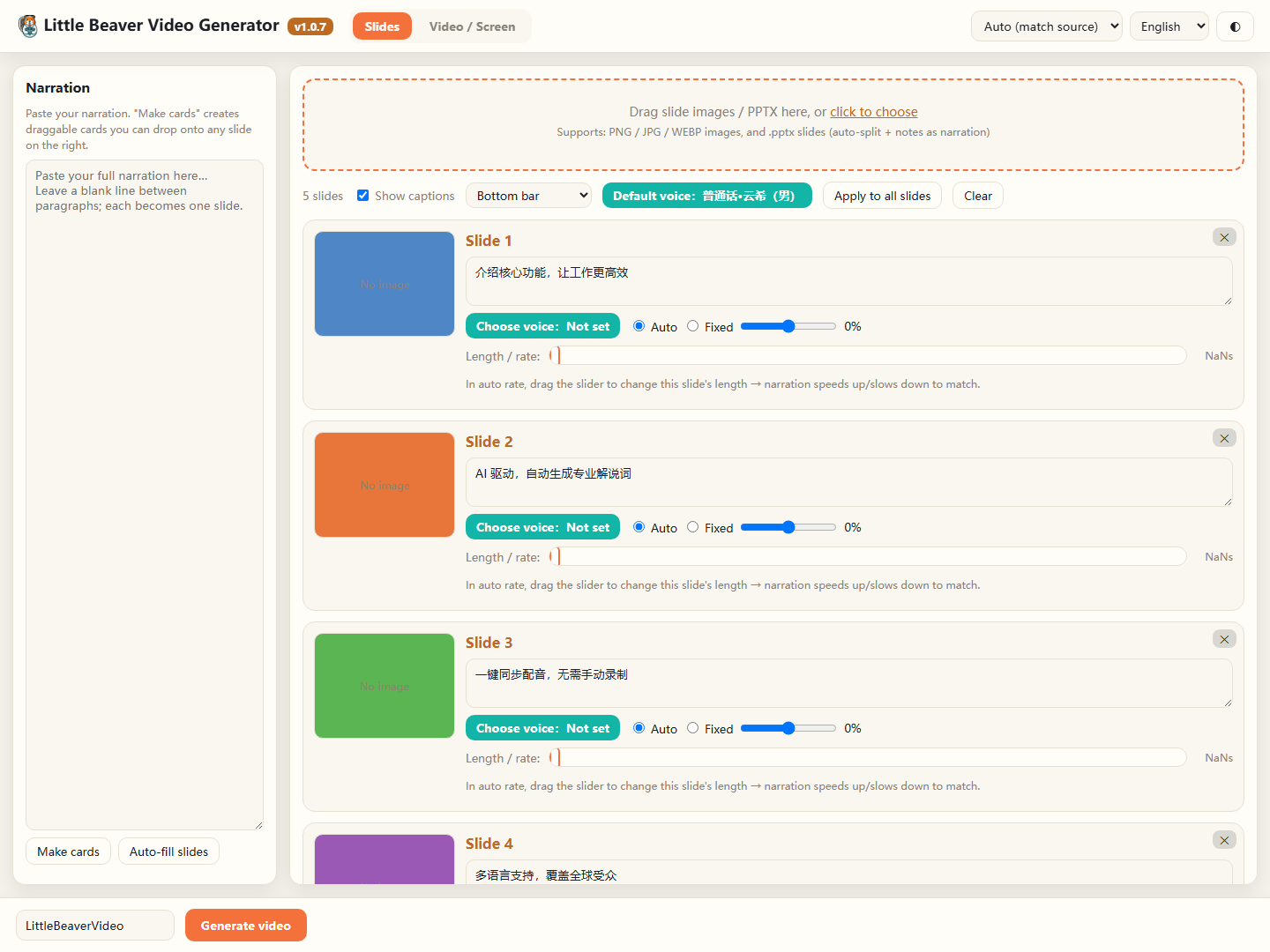This screenshot has width=1270, height=952.
Task: Adjust the rate slider for Slide 2
Action: tap(788, 527)
